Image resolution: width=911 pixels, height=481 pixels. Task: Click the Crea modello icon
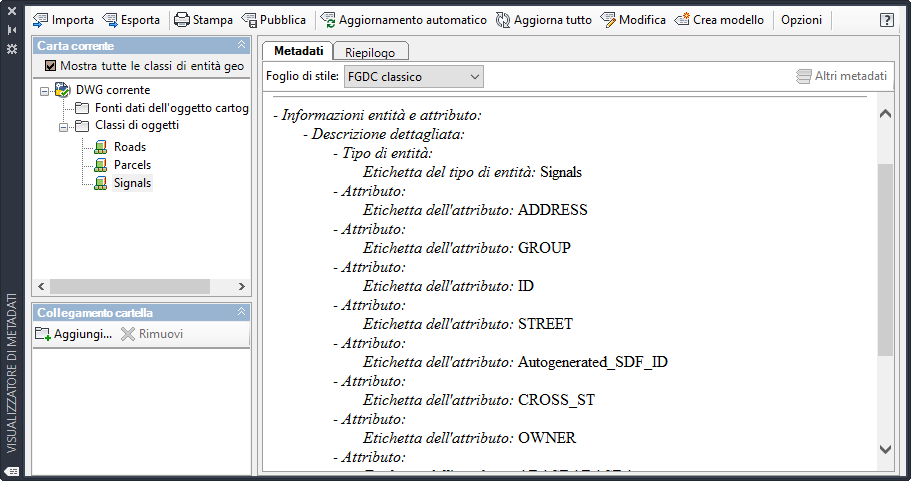(682, 20)
